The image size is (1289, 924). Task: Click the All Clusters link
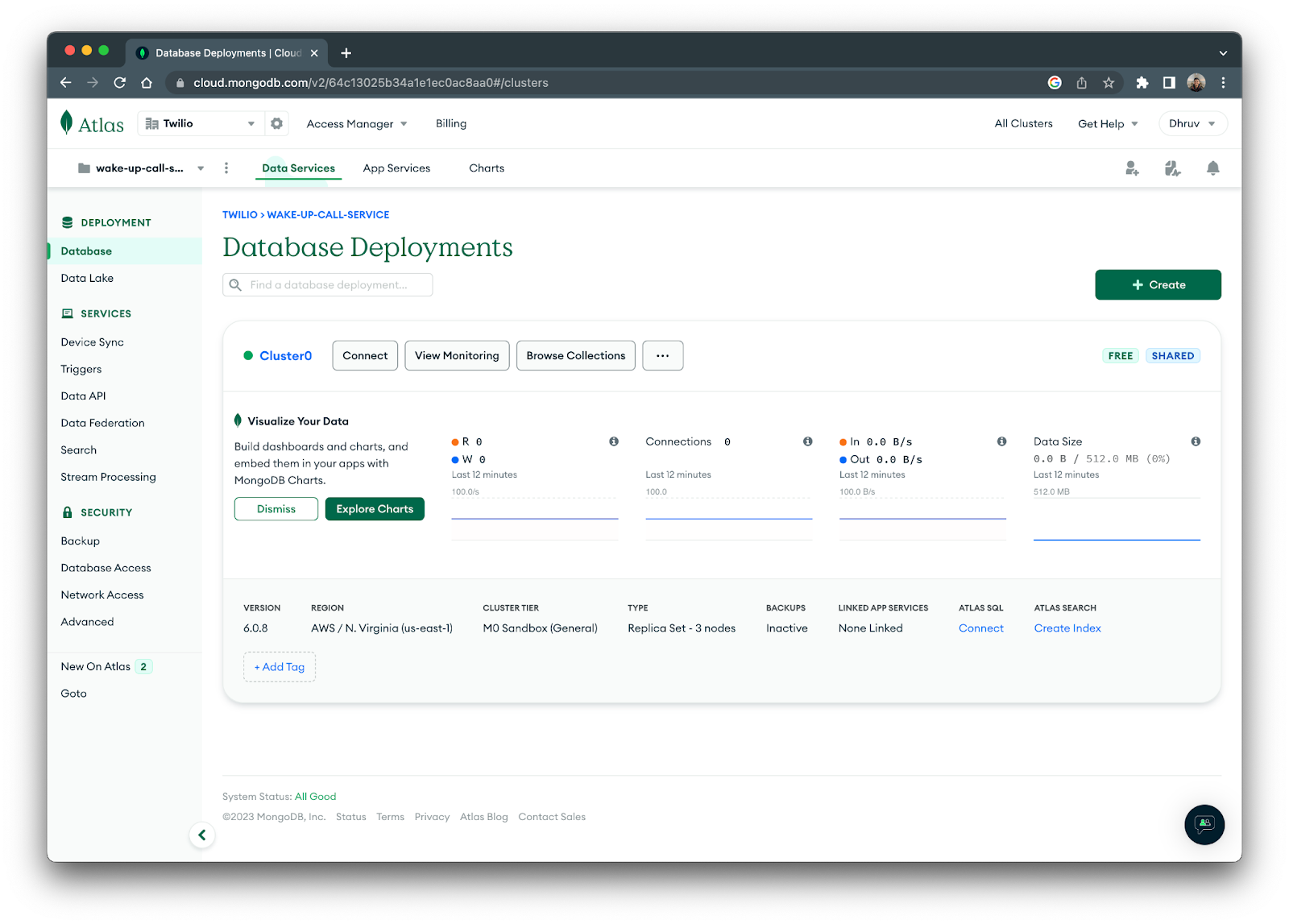pos(1023,123)
